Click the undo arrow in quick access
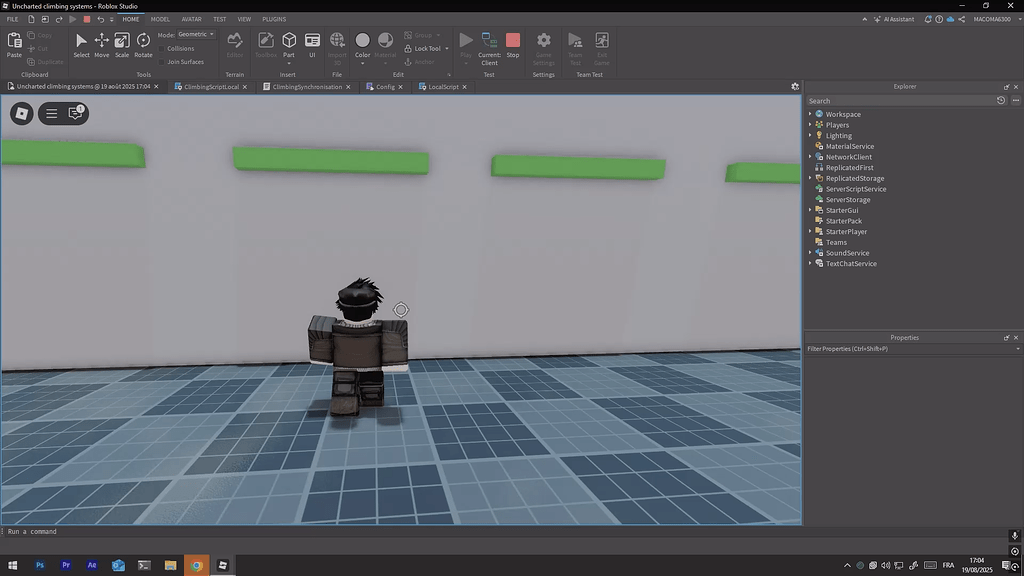The height and width of the screenshot is (576, 1024). [x=101, y=19]
